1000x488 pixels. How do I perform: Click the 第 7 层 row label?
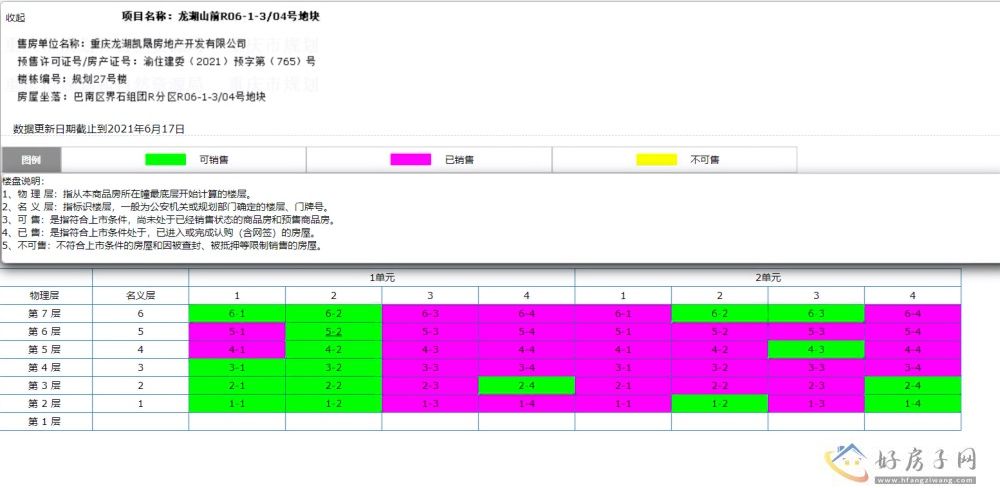[x=46, y=314]
